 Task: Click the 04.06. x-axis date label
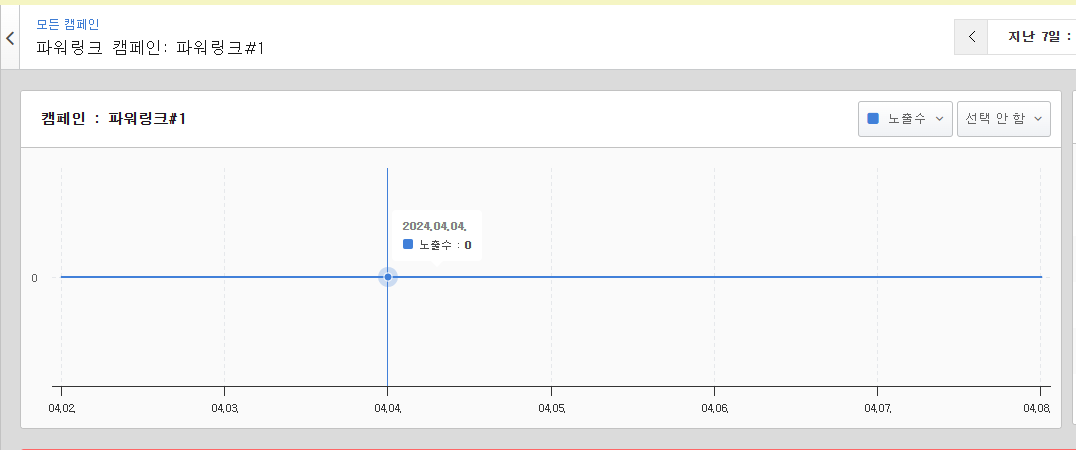[715, 408]
